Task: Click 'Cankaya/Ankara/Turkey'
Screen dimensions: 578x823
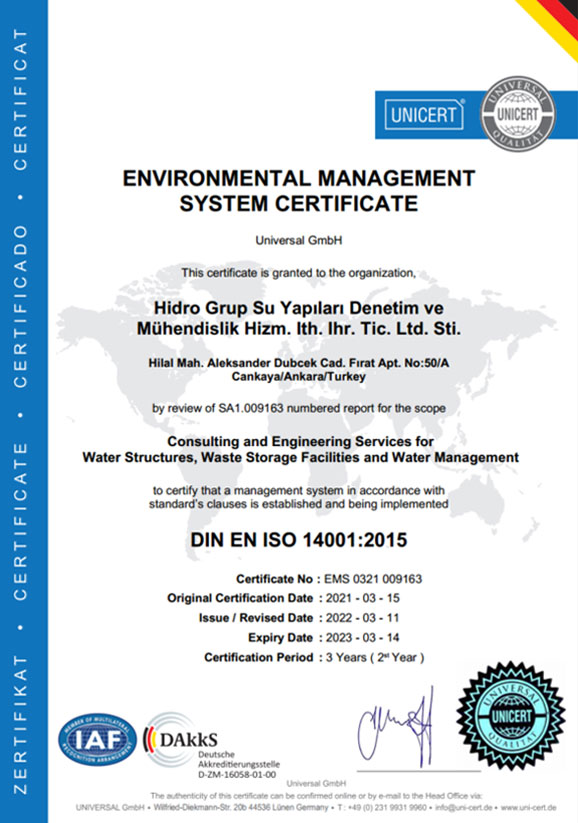Action: (299, 376)
